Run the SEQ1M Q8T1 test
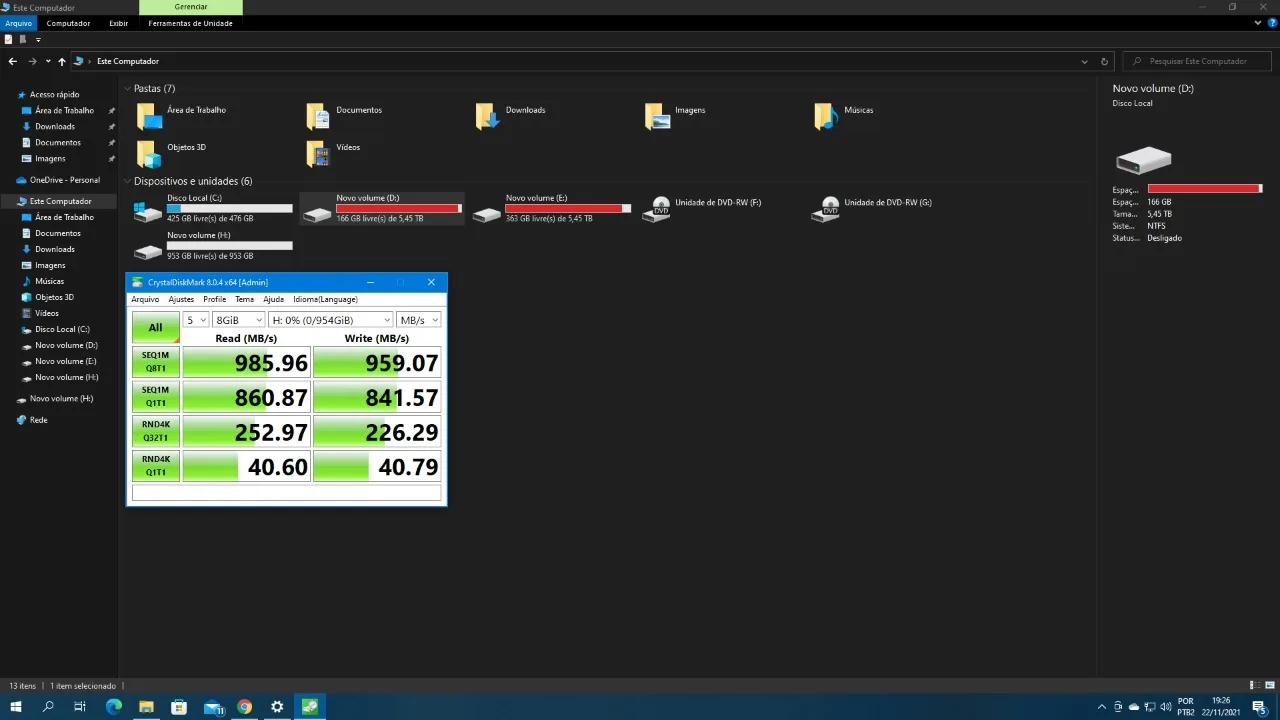 [155, 362]
